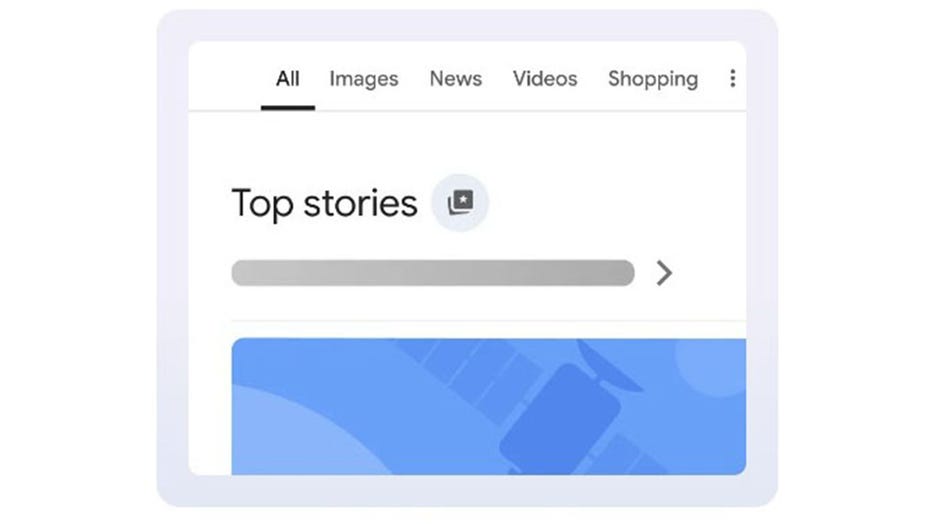Open the News tab
932x524 pixels.
pos(456,78)
